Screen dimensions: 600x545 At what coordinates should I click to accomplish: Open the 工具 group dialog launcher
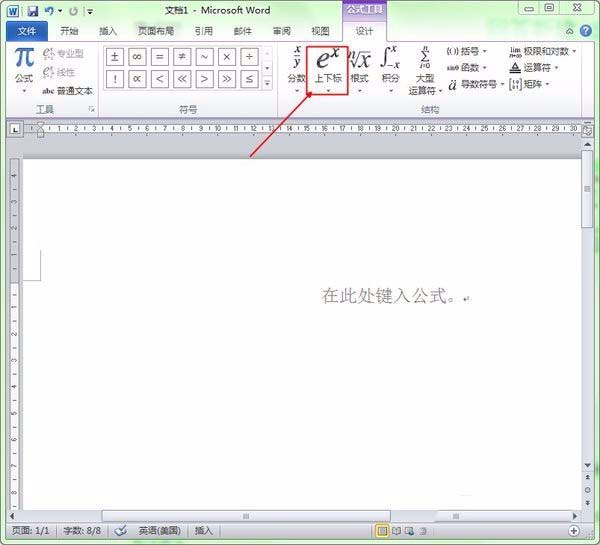pyautogui.click(x=91, y=109)
